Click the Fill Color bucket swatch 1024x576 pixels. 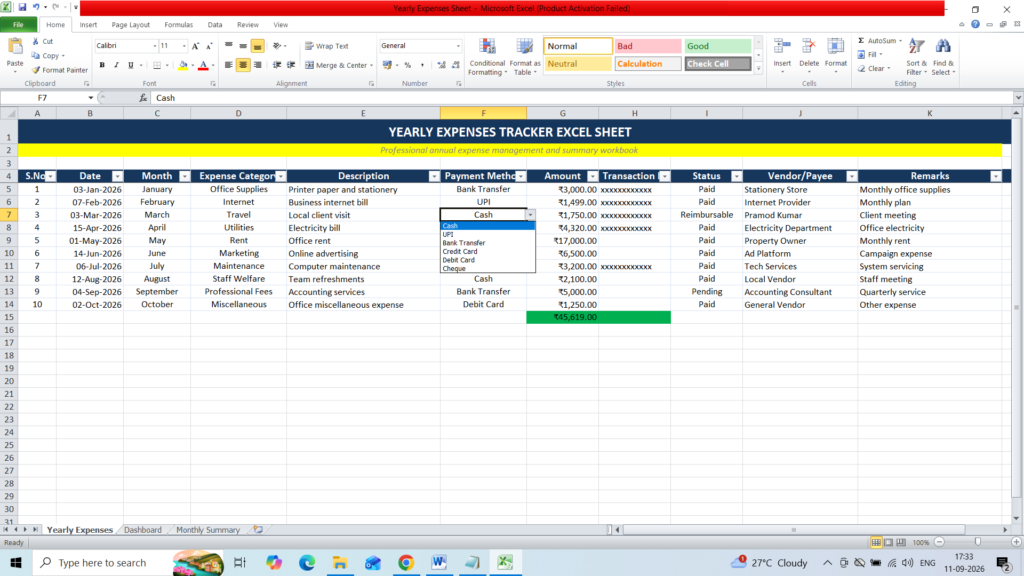(182, 65)
